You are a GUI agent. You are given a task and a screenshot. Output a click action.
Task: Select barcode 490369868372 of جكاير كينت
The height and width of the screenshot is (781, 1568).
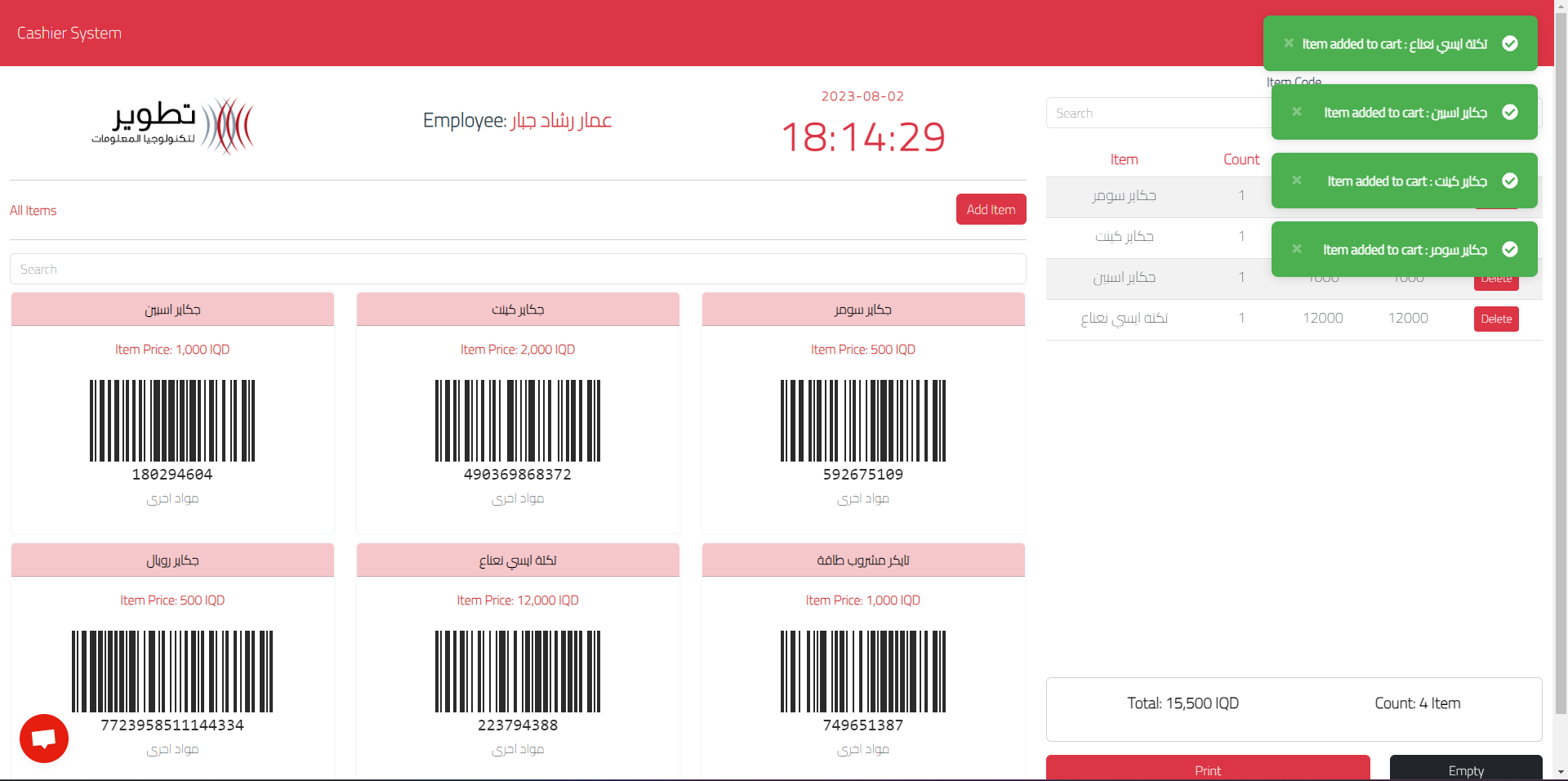click(x=518, y=430)
